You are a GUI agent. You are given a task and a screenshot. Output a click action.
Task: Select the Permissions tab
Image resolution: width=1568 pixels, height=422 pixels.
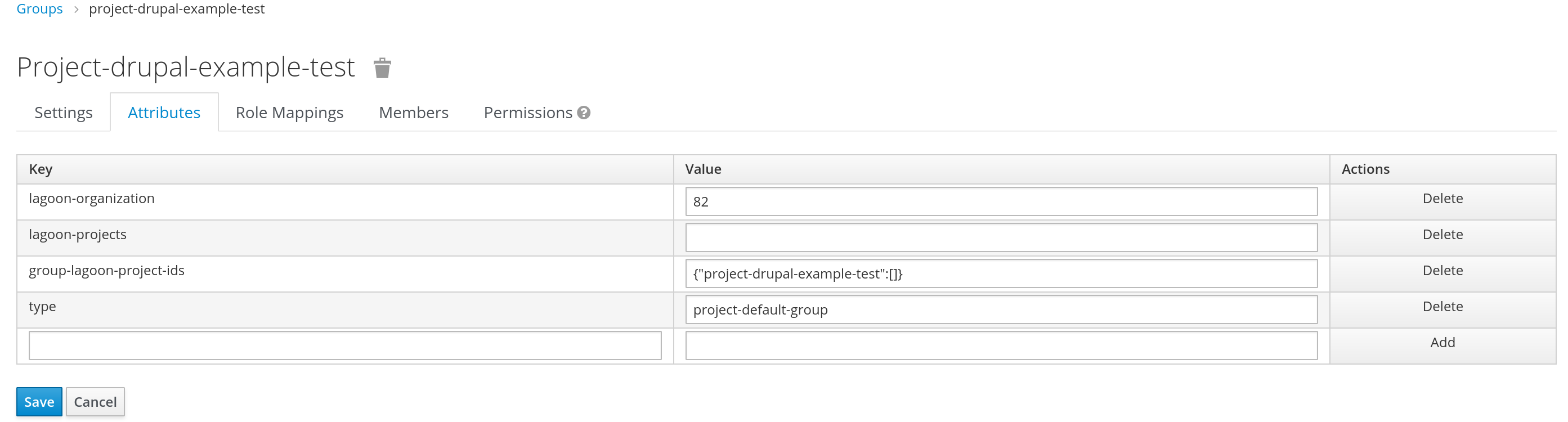pos(529,112)
